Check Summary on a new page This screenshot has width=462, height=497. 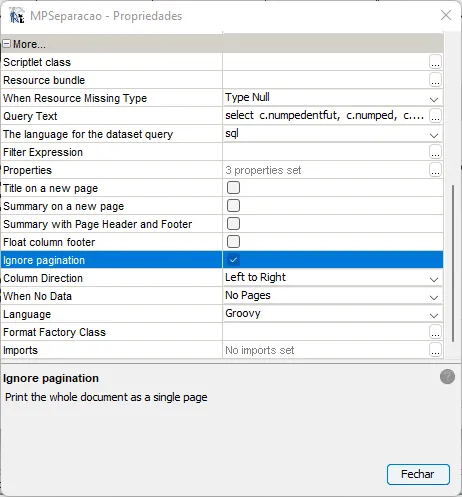point(233,206)
